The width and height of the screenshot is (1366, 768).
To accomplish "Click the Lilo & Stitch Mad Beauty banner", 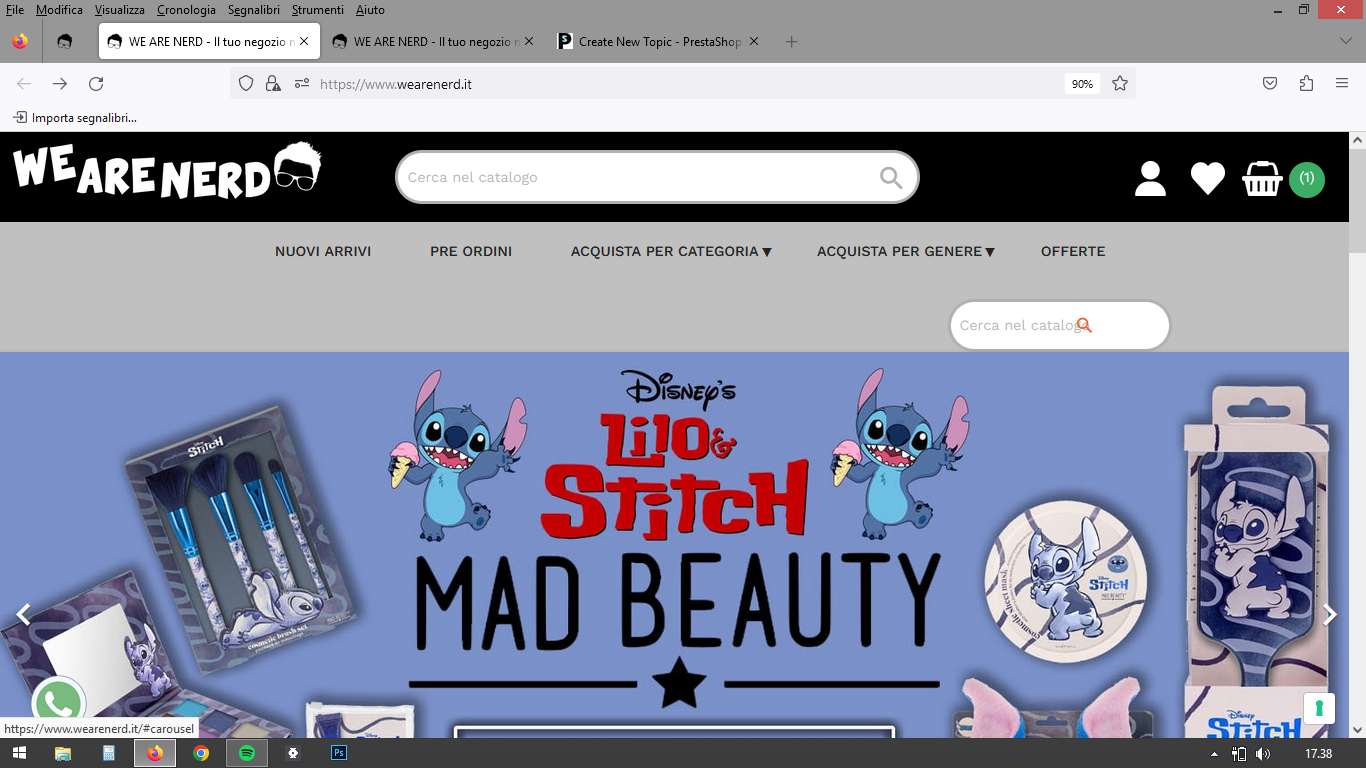I will point(674,545).
